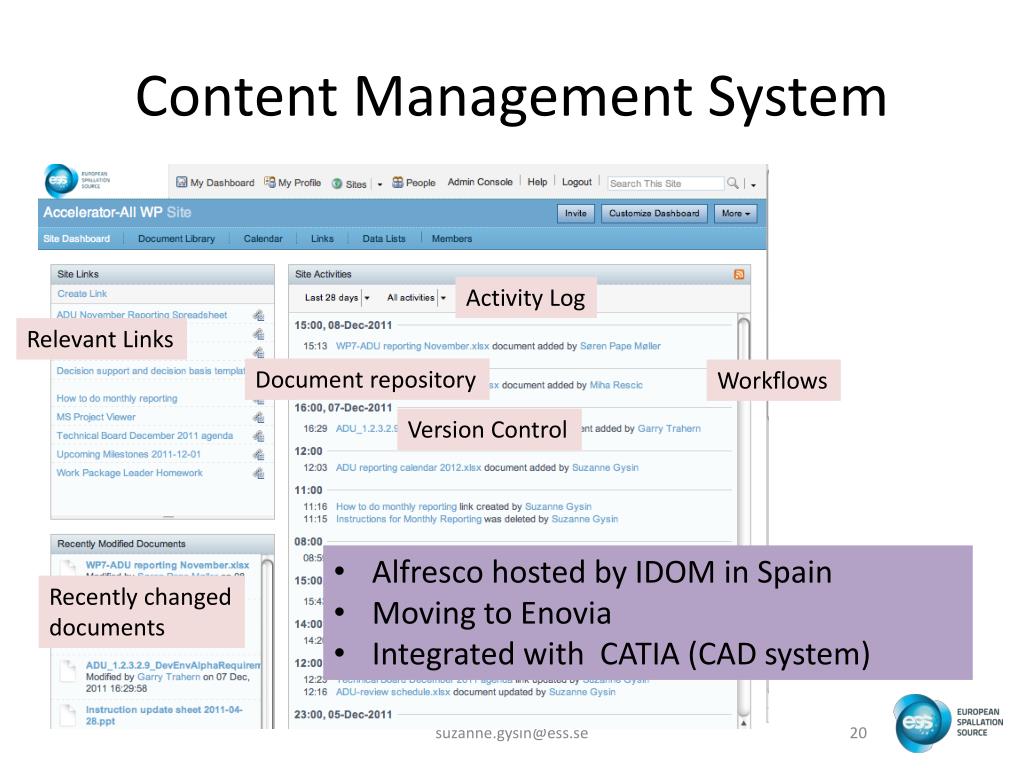Viewport: 1024px width, 768px height.
Task: Open ADU reporting calendar 2012.xlsx
Action: point(409,468)
